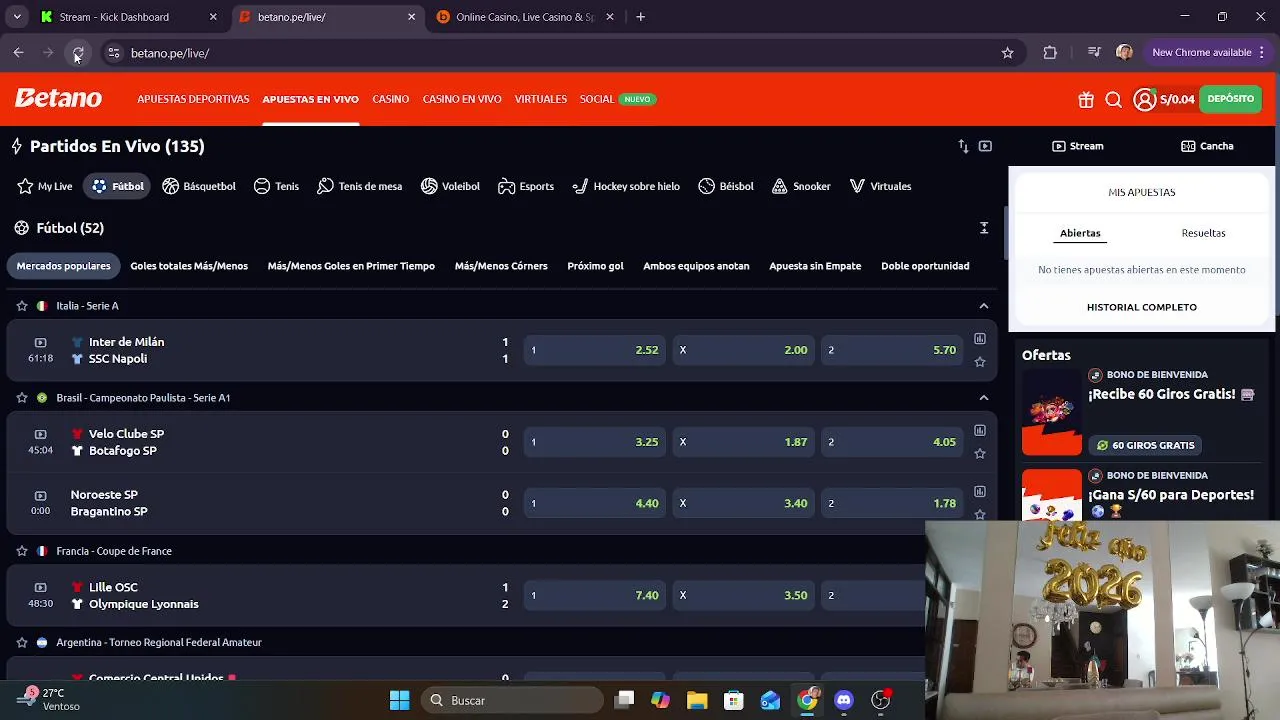Screen dimensions: 1280x720
Task: Bet on Bragantino SP at 1.78
Action: click(x=892, y=503)
